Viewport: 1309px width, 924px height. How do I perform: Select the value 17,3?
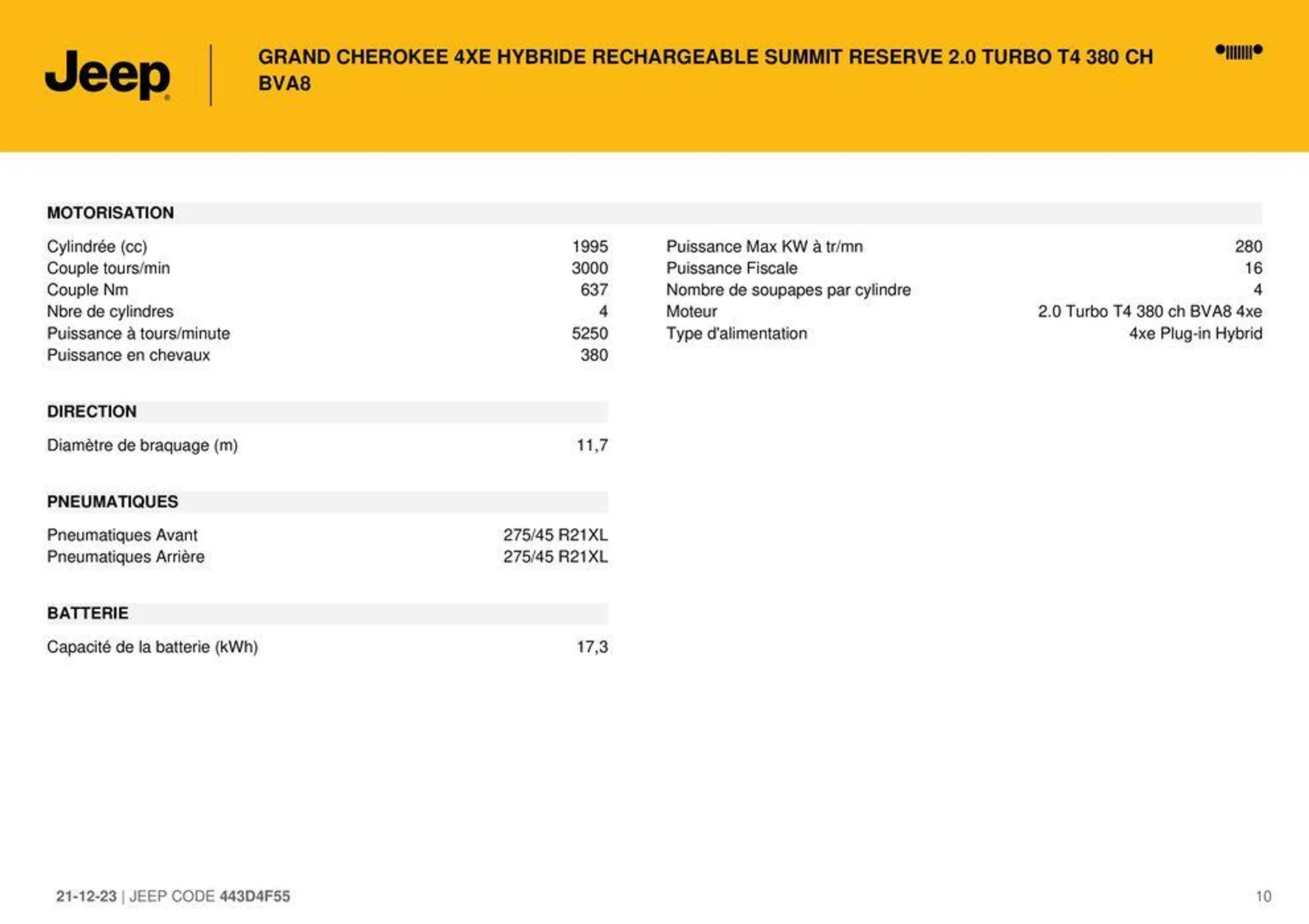point(592,647)
